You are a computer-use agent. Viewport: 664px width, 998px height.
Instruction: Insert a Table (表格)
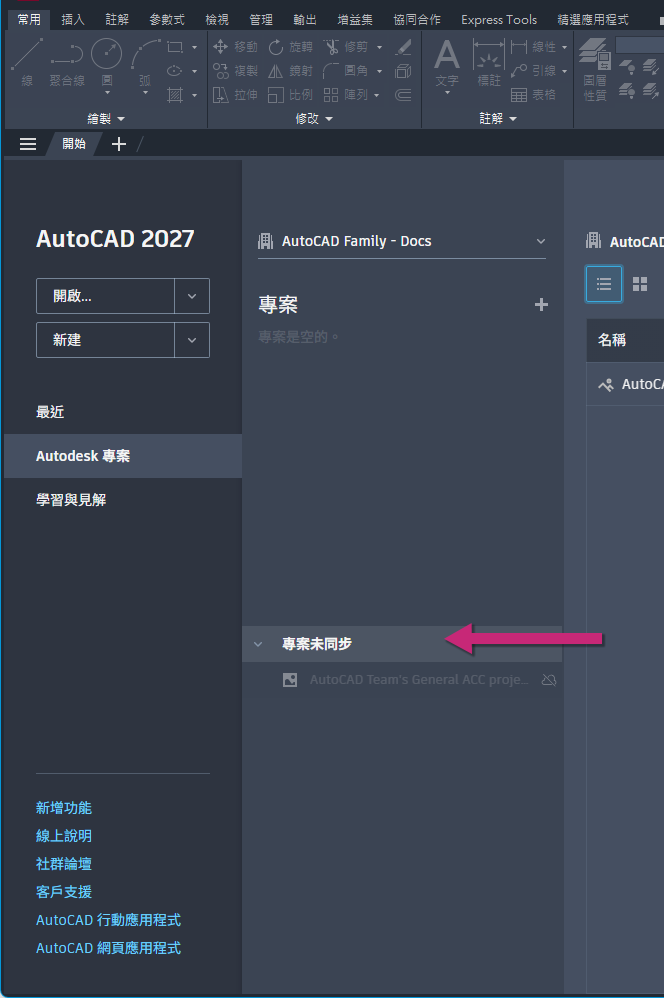coord(533,95)
